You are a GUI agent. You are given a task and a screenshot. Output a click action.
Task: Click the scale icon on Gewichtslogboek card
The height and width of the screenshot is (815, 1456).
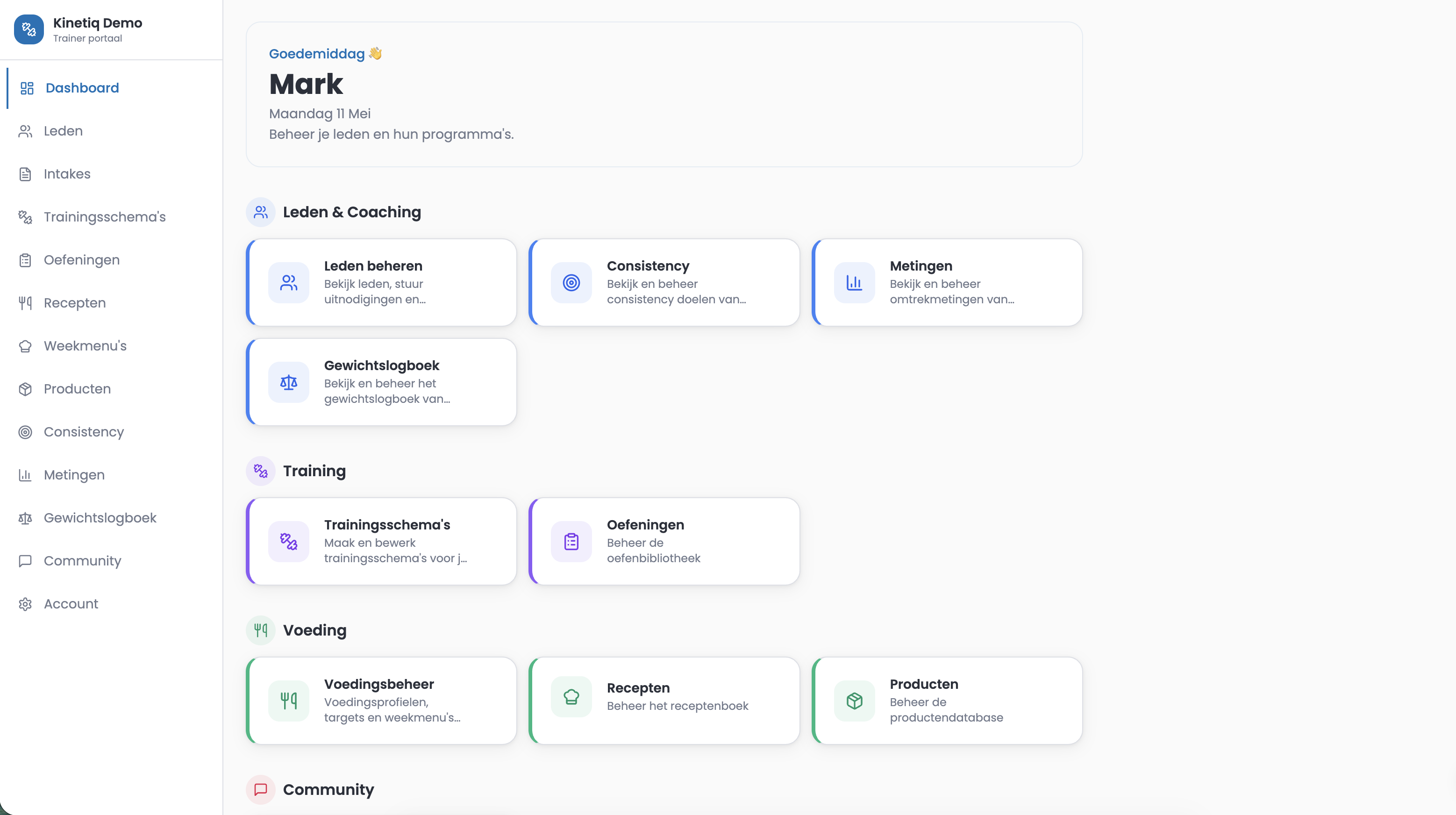pyautogui.click(x=289, y=382)
